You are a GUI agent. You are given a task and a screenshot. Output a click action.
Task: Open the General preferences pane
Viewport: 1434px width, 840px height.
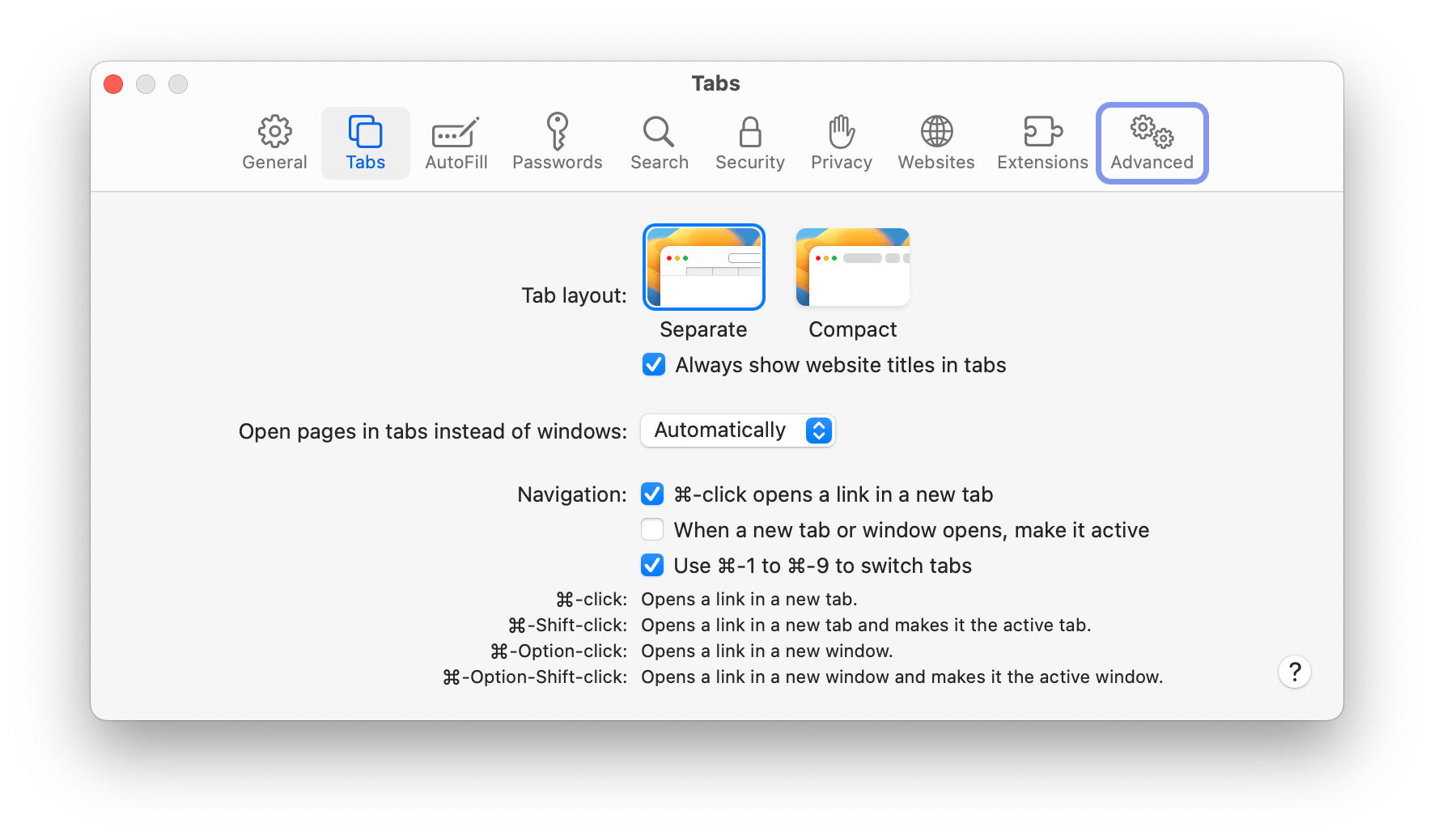274,143
